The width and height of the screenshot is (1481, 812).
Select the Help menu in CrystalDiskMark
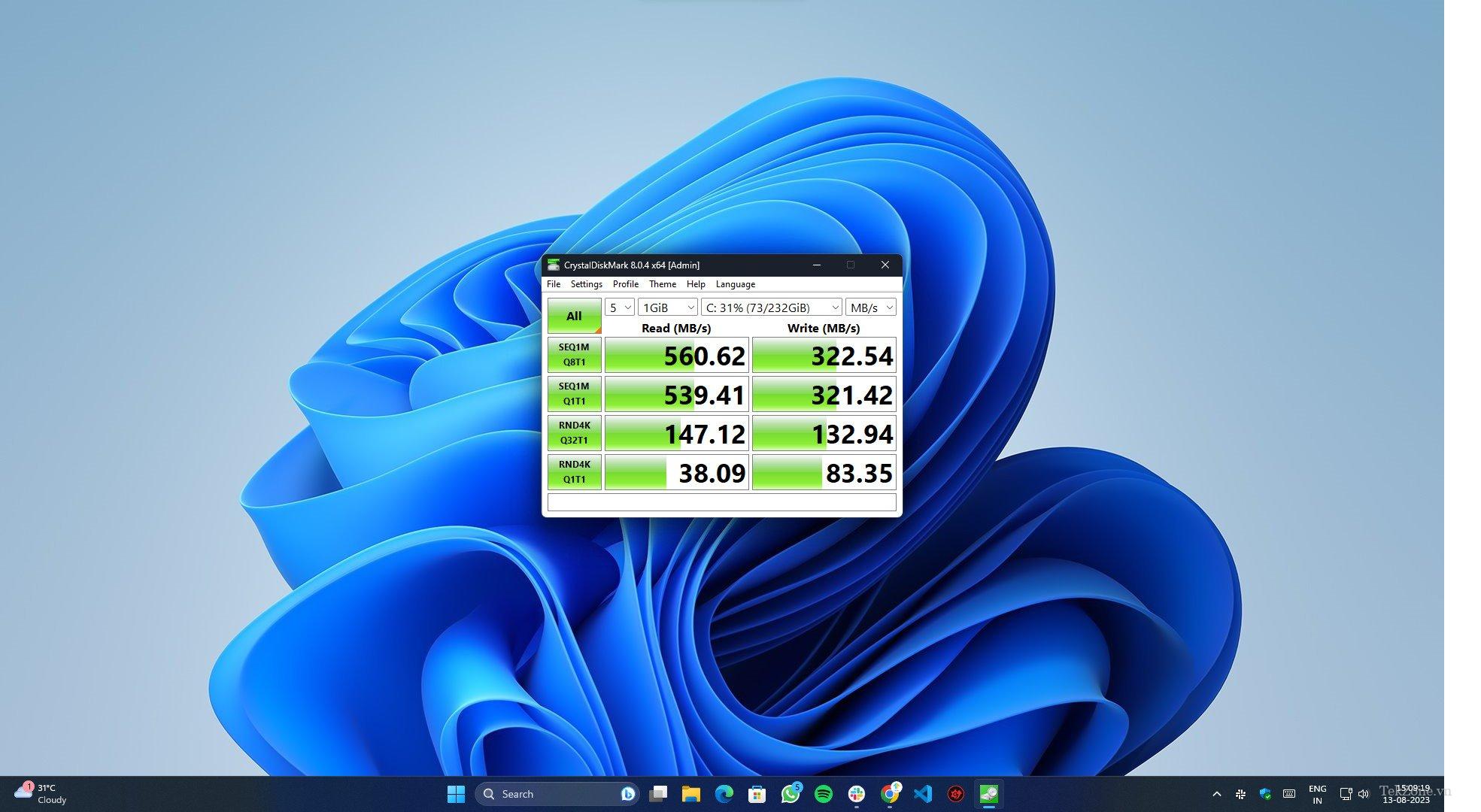tap(696, 283)
